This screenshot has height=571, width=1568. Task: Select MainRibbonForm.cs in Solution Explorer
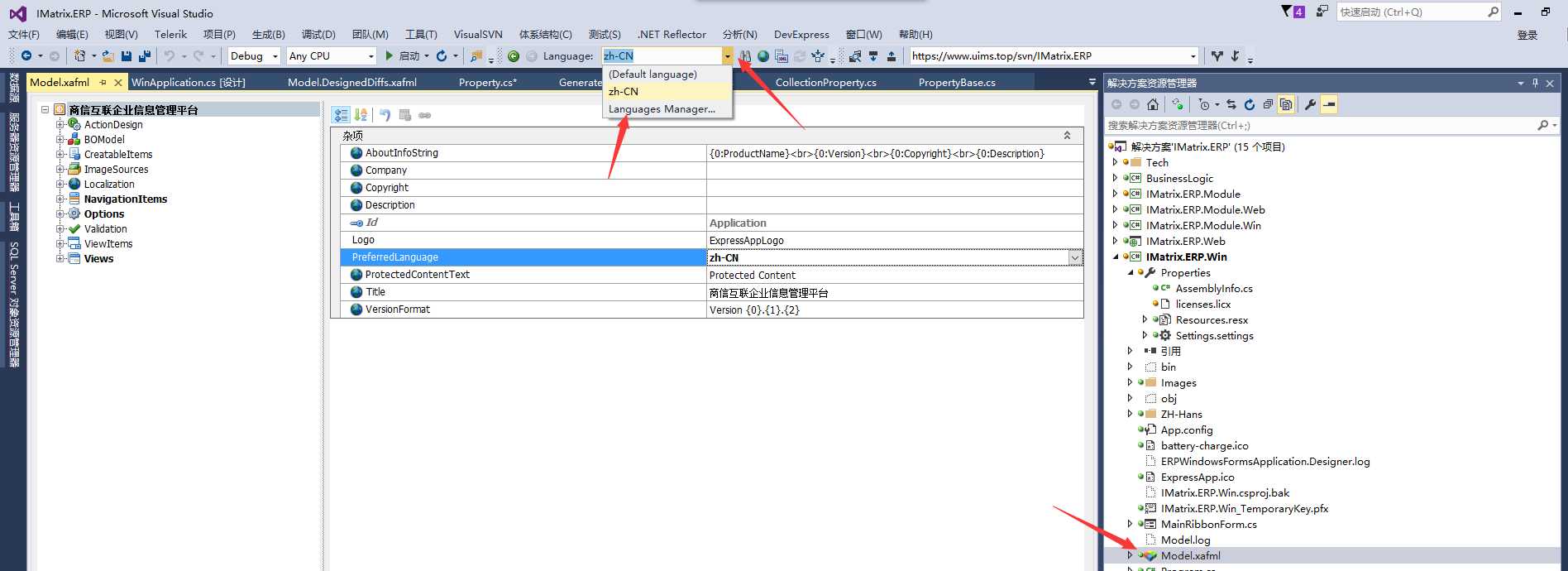tap(1208, 524)
